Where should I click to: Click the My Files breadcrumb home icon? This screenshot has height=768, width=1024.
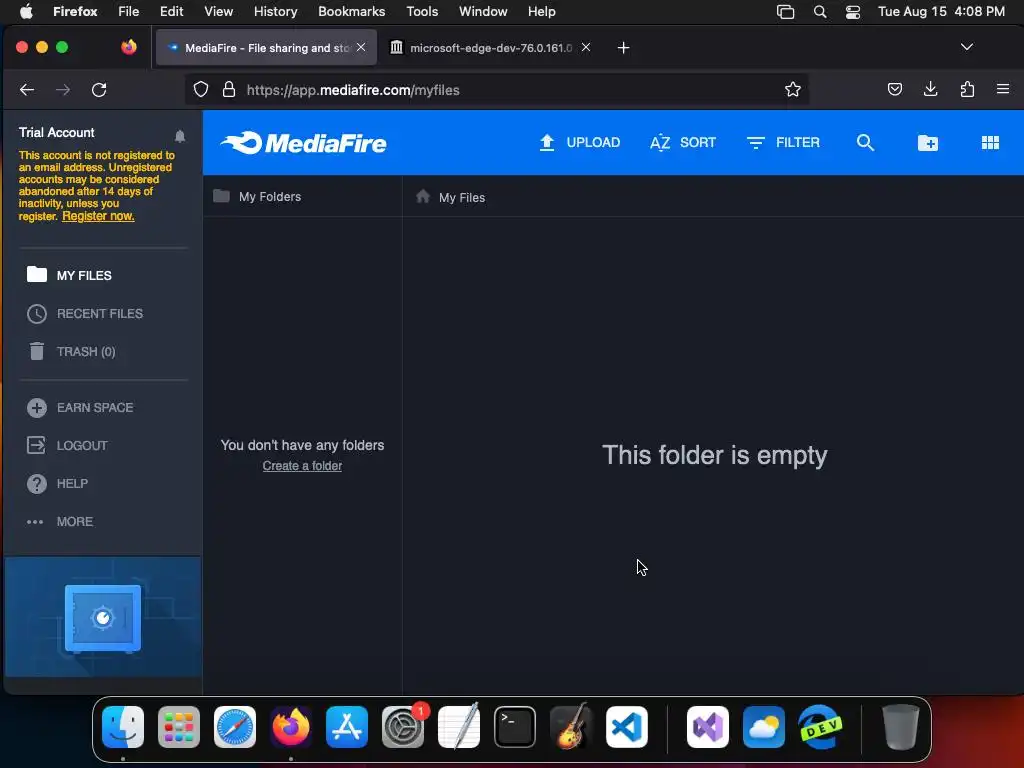423,196
